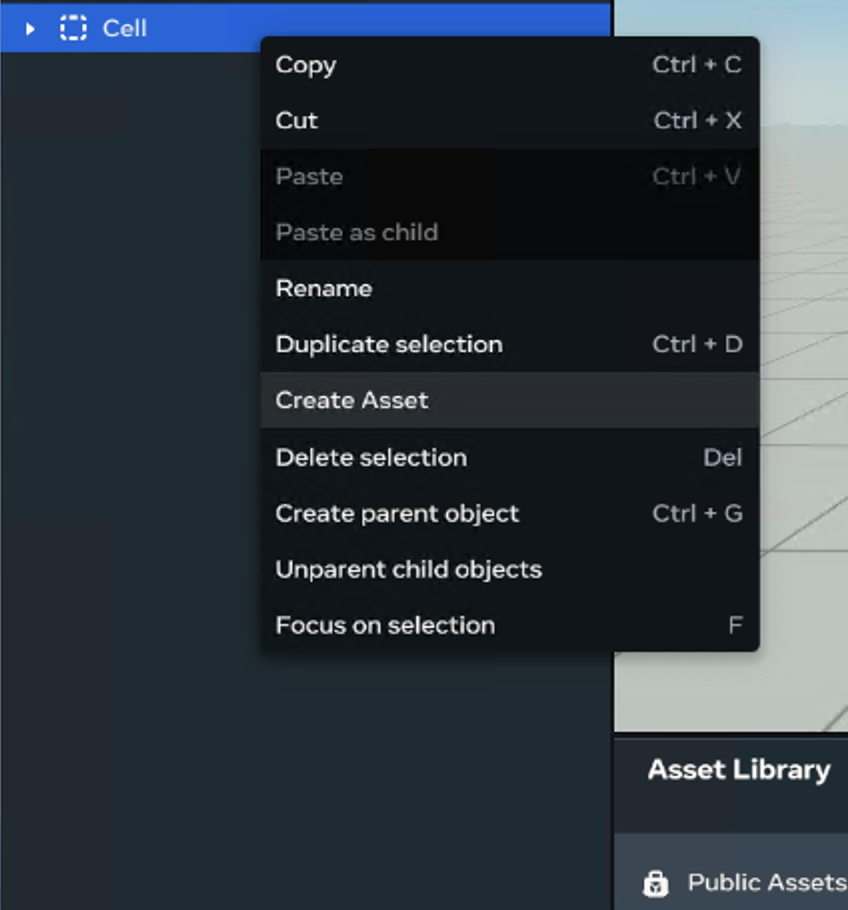Click the Asset Library panel header
Screen dimensions: 848x910
pyautogui.click(x=739, y=770)
